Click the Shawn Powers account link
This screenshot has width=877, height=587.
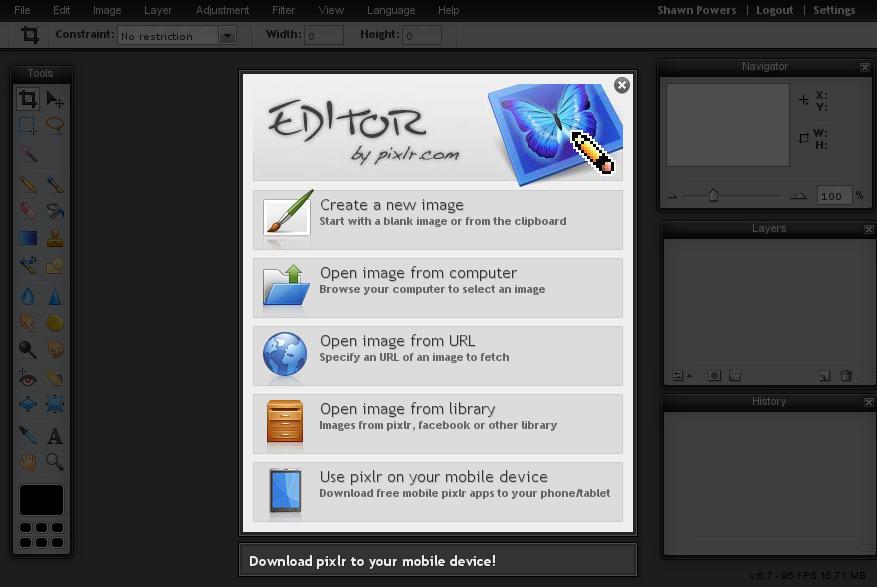coord(697,10)
